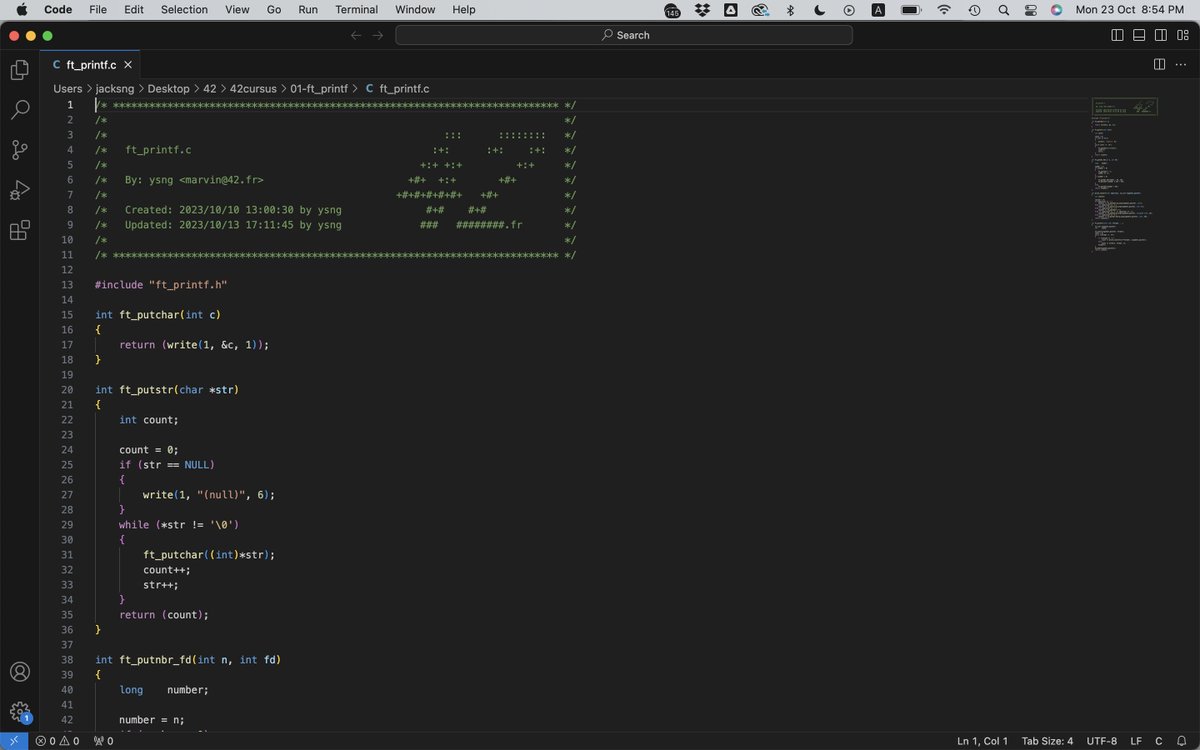Screen dimensions: 1200x750
Task: Close the ft_printf.c tab
Action: click(x=128, y=64)
